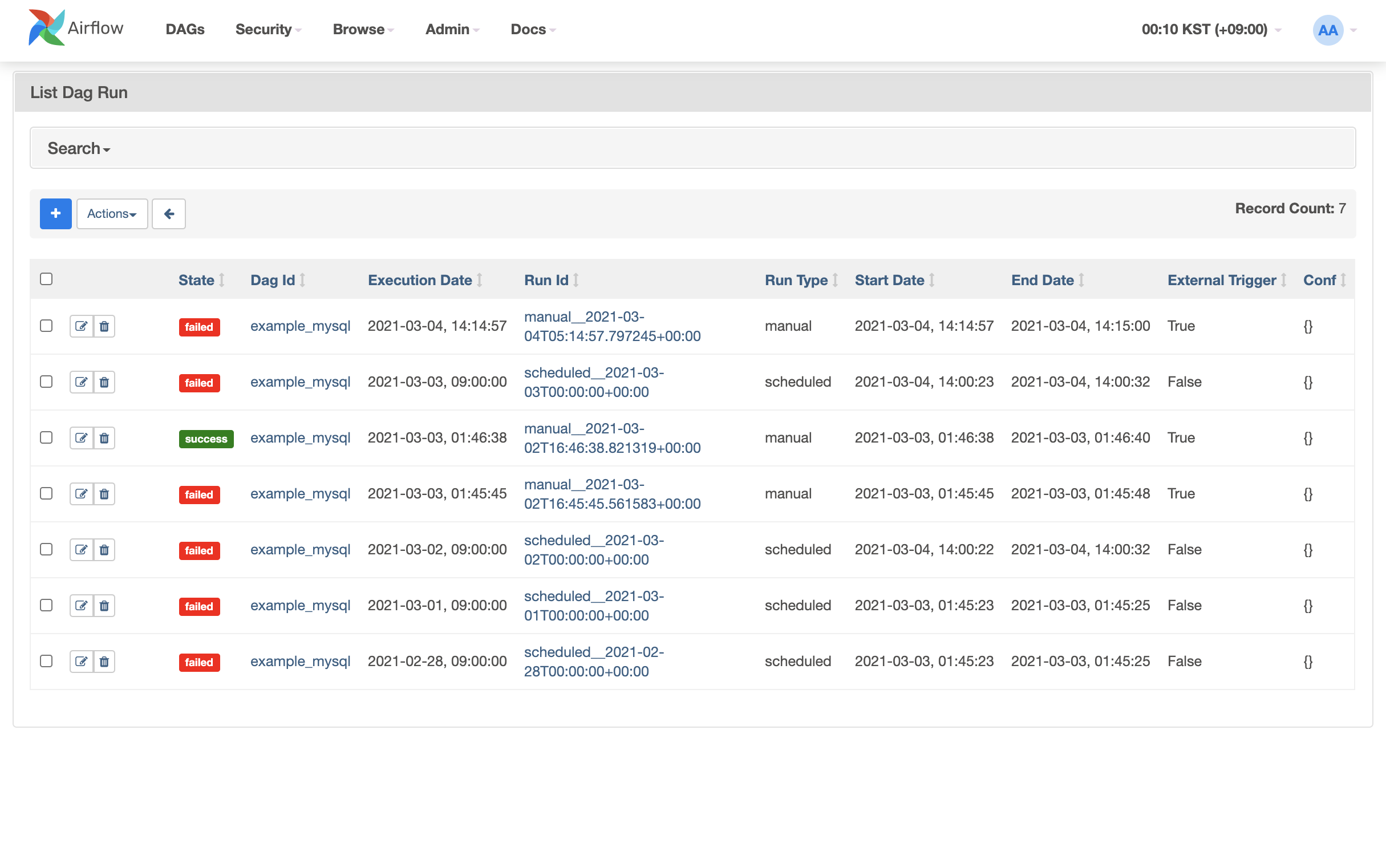The height and width of the screenshot is (868, 1386).
Task: Open the Browse menu
Action: (x=363, y=29)
